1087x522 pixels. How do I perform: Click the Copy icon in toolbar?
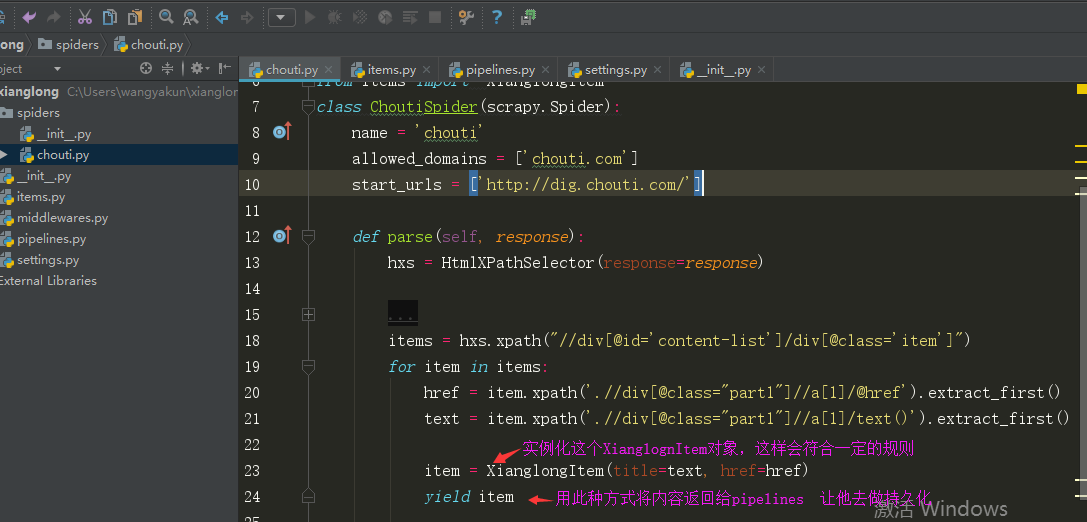click(109, 17)
